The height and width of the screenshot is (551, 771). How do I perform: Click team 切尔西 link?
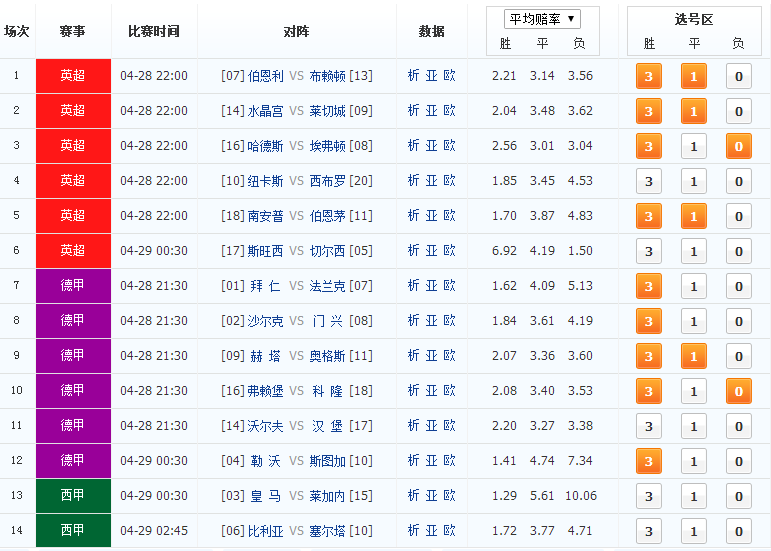(327, 251)
